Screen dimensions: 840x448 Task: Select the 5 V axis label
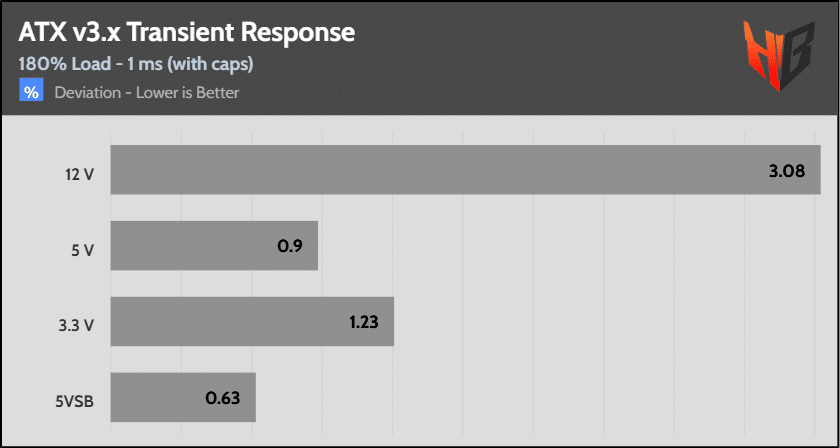pyautogui.click(x=82, y=247)
